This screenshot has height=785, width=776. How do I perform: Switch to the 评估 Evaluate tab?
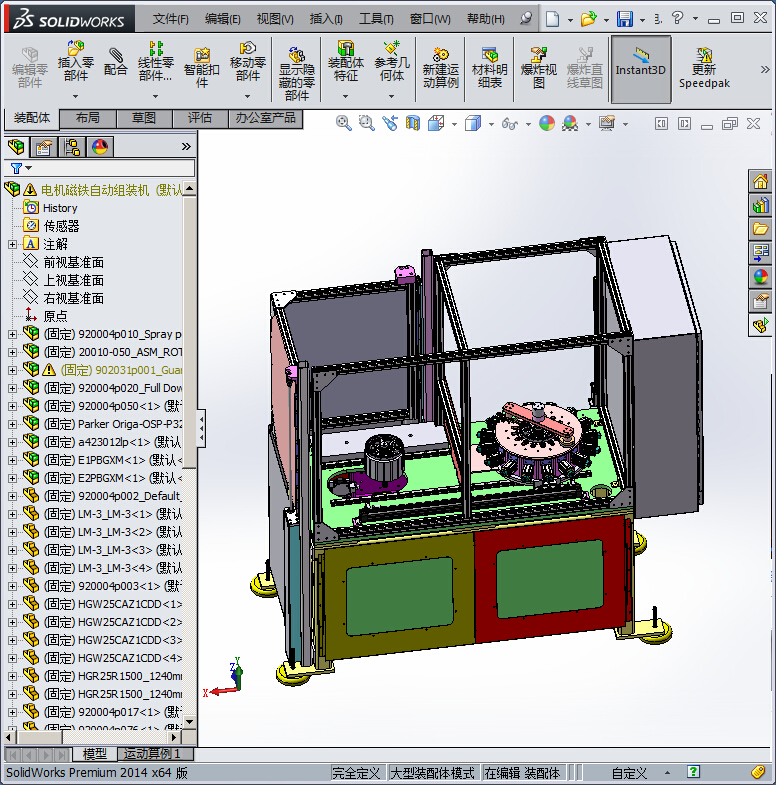point(200,119)
